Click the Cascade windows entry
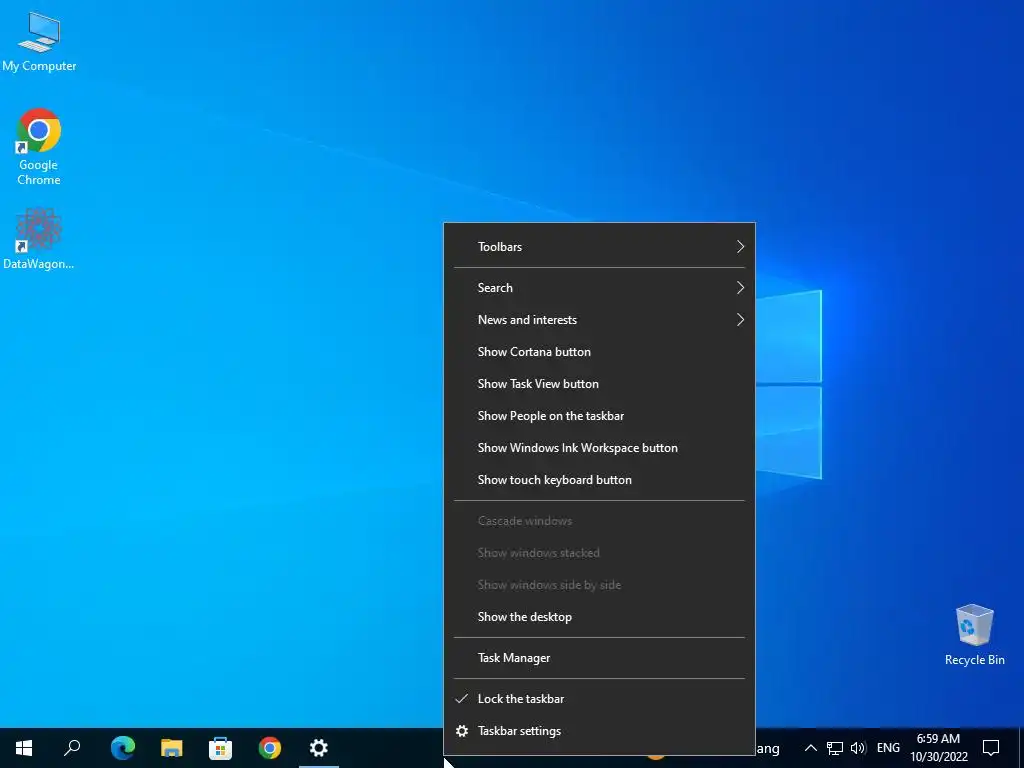The width and height of the screenshot is (1024, 768). tap(600, 521)
